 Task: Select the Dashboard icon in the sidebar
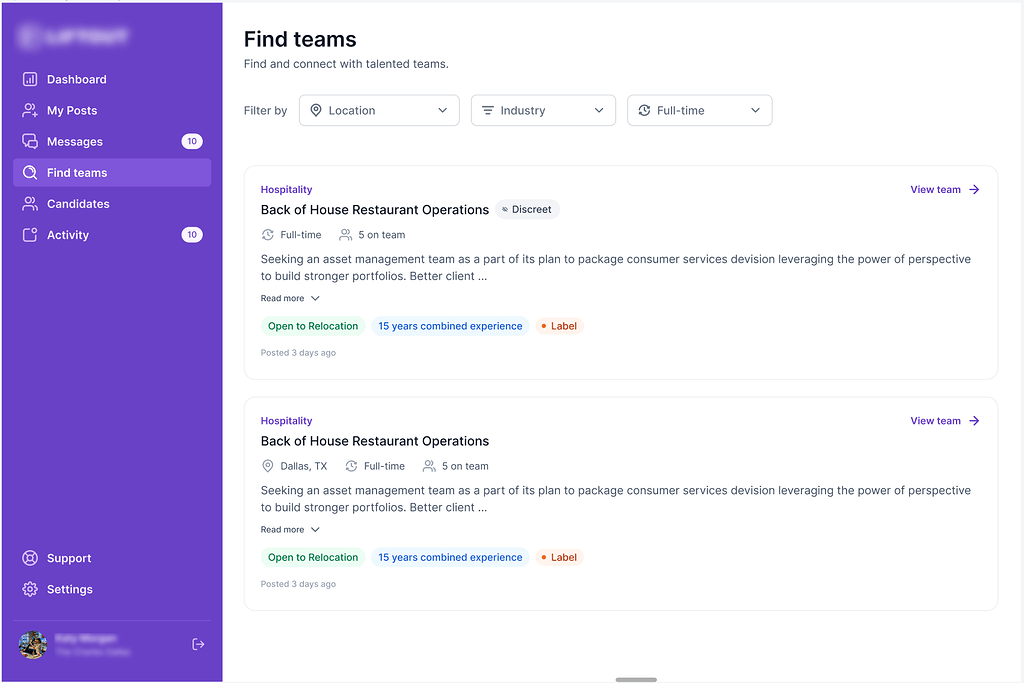click(32, 79)
